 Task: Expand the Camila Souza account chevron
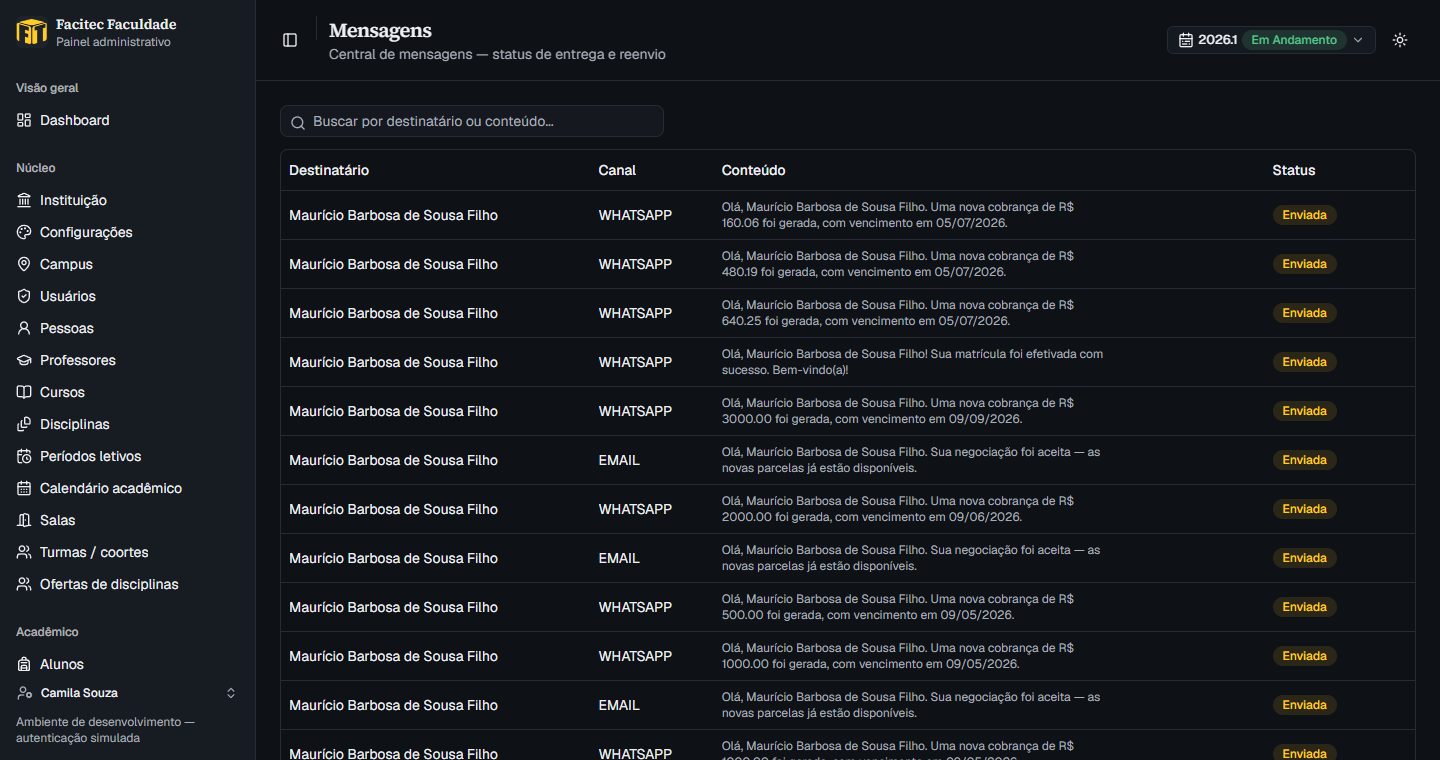coord(231,693)
